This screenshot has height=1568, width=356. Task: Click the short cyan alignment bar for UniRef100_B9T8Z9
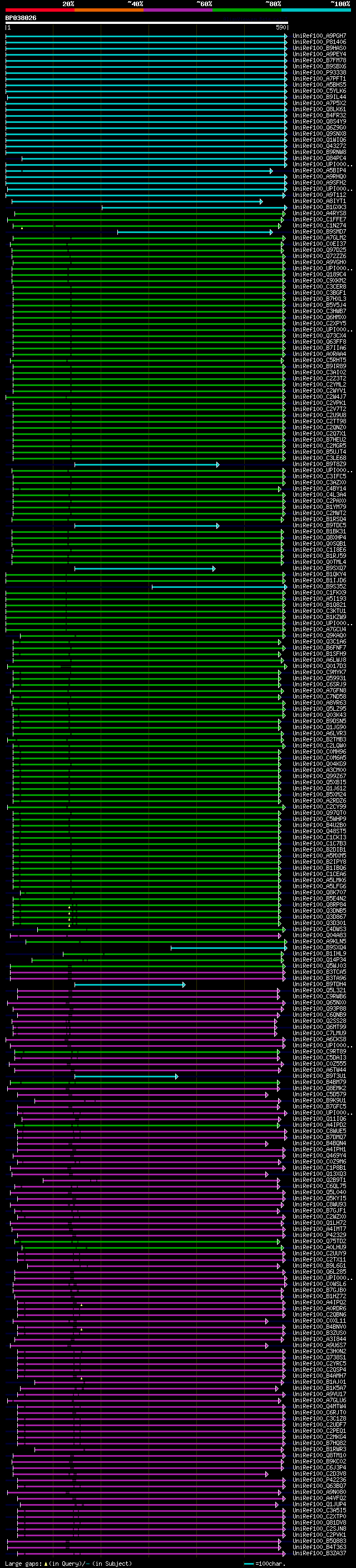point(147,464)
